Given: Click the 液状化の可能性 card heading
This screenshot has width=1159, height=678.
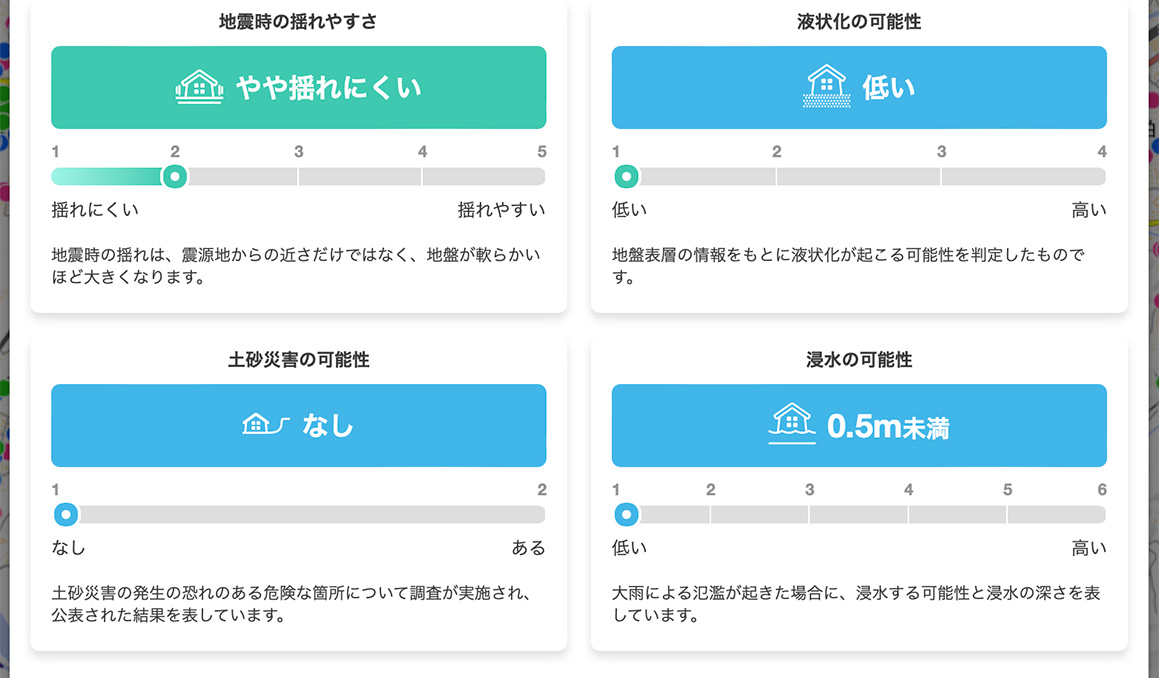Looking at the screenshot, I should coord(858,21).
